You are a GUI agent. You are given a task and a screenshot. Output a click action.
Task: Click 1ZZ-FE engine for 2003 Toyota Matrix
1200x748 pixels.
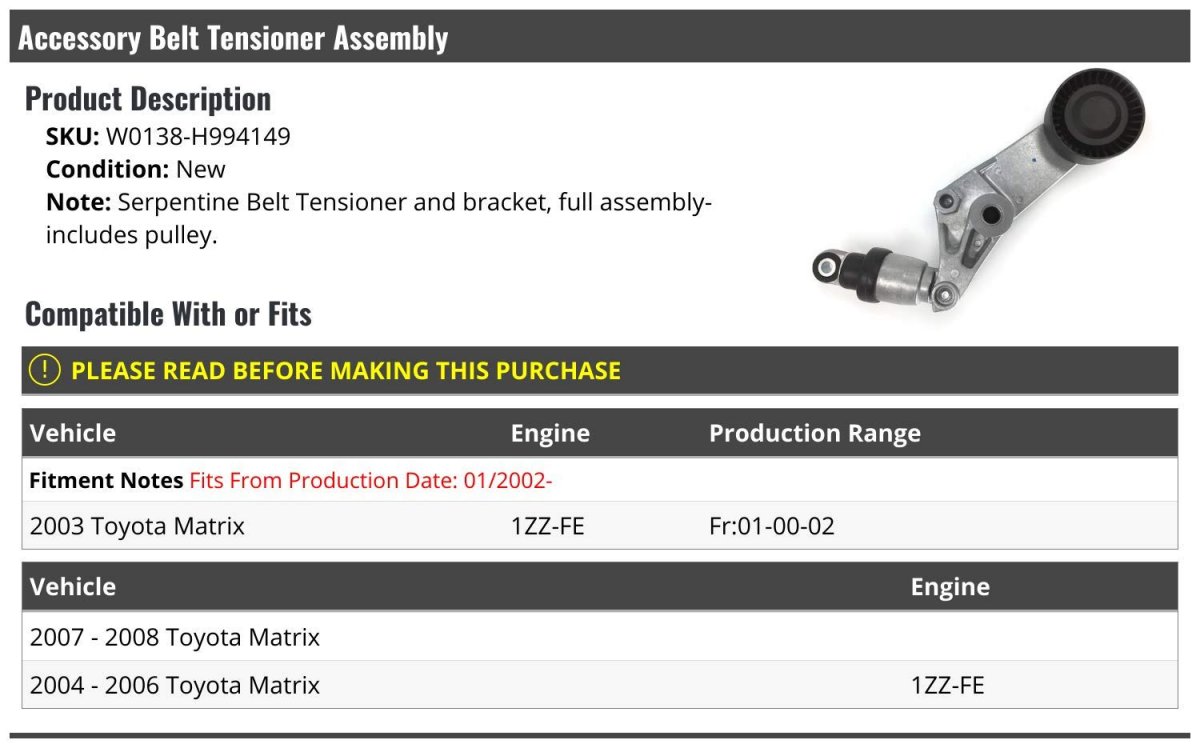click(x=547, y=526)
